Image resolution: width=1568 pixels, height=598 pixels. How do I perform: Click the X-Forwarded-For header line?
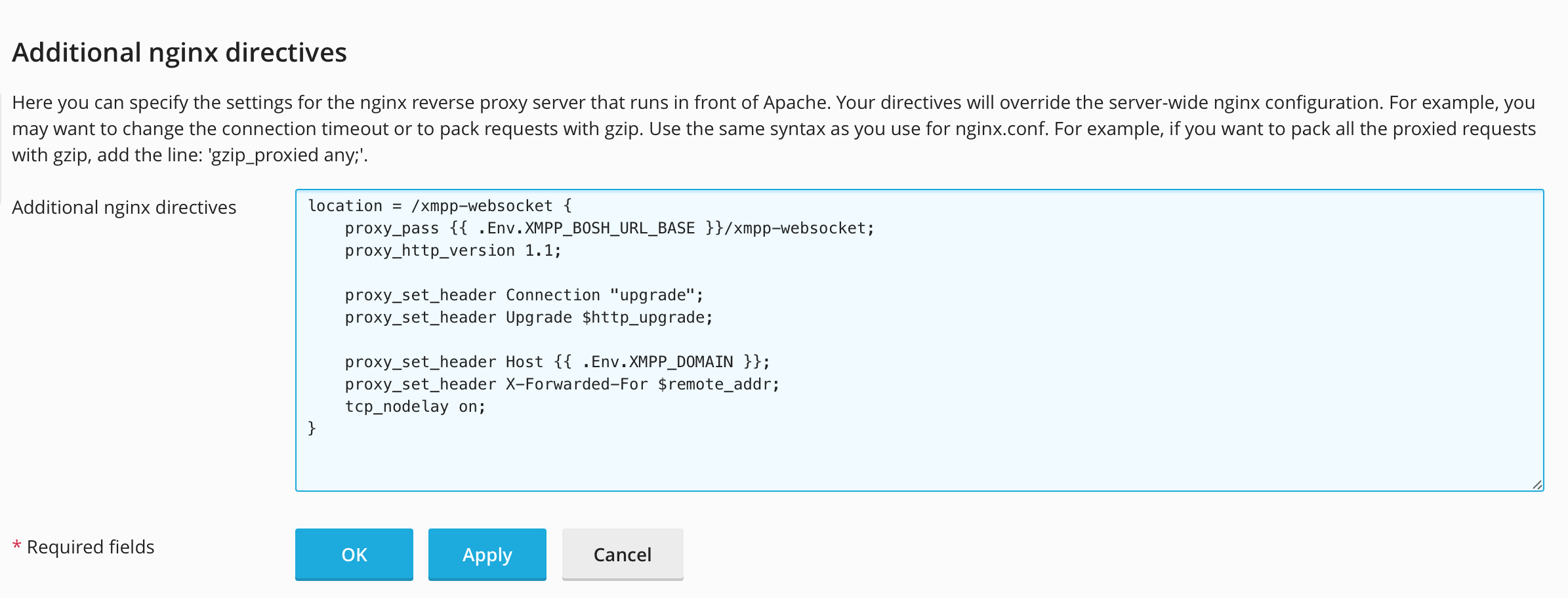point(561,384)
